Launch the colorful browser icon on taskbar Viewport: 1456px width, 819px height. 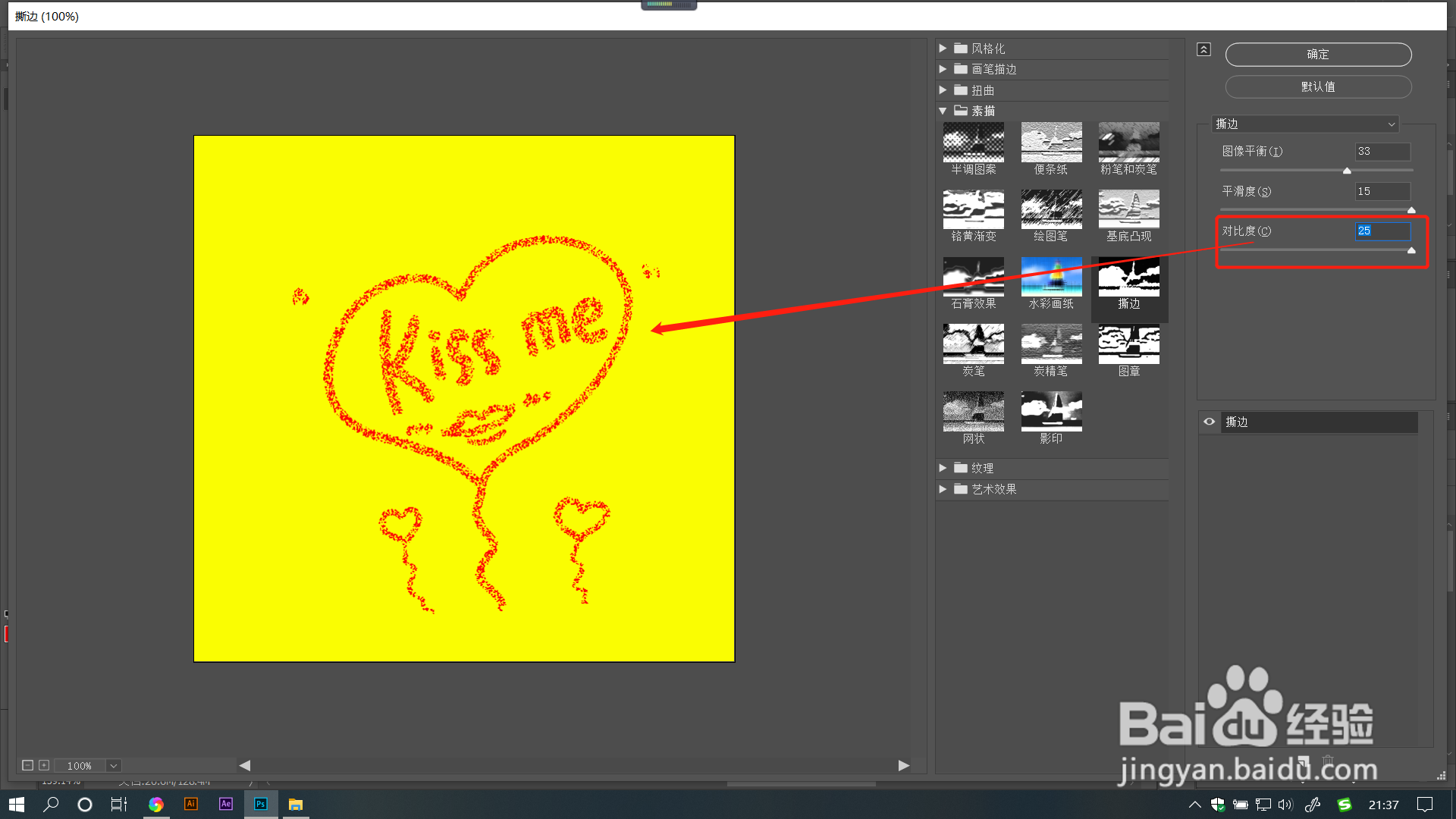point(155,805)
